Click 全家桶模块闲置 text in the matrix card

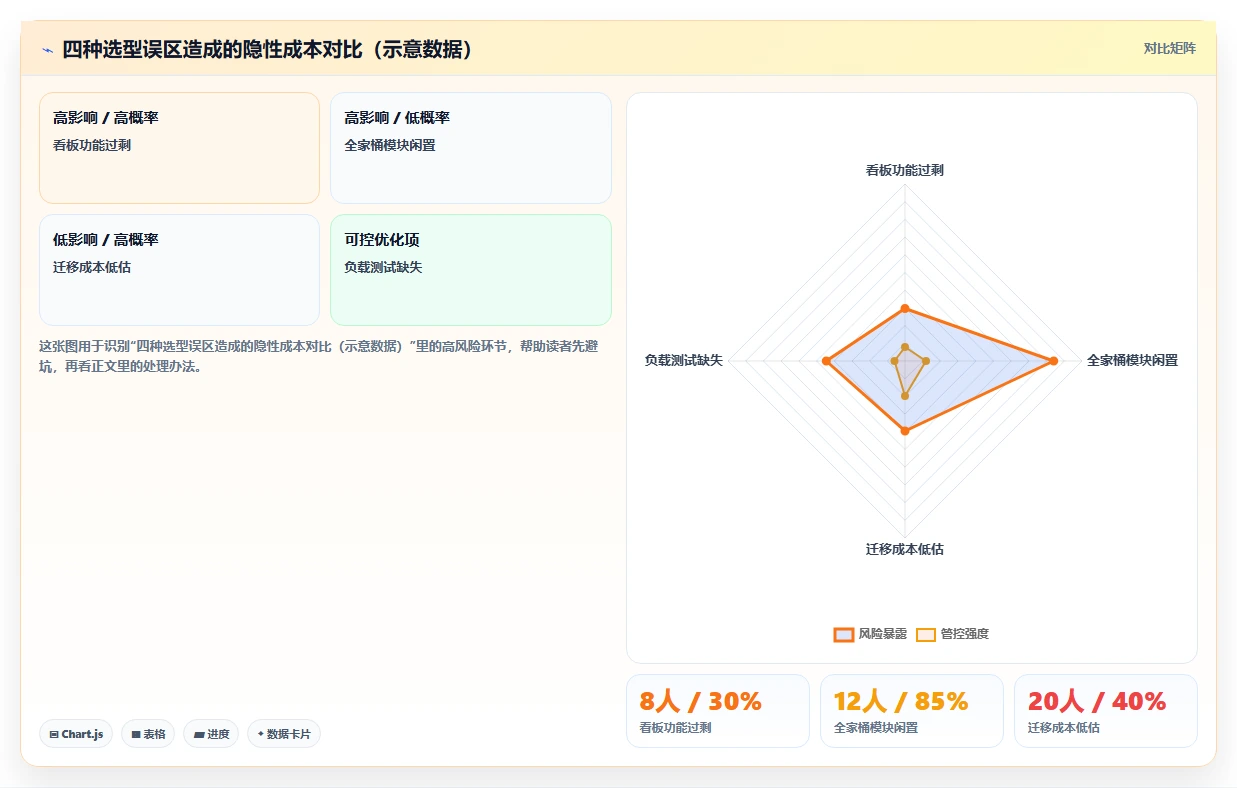pos(390,145)
